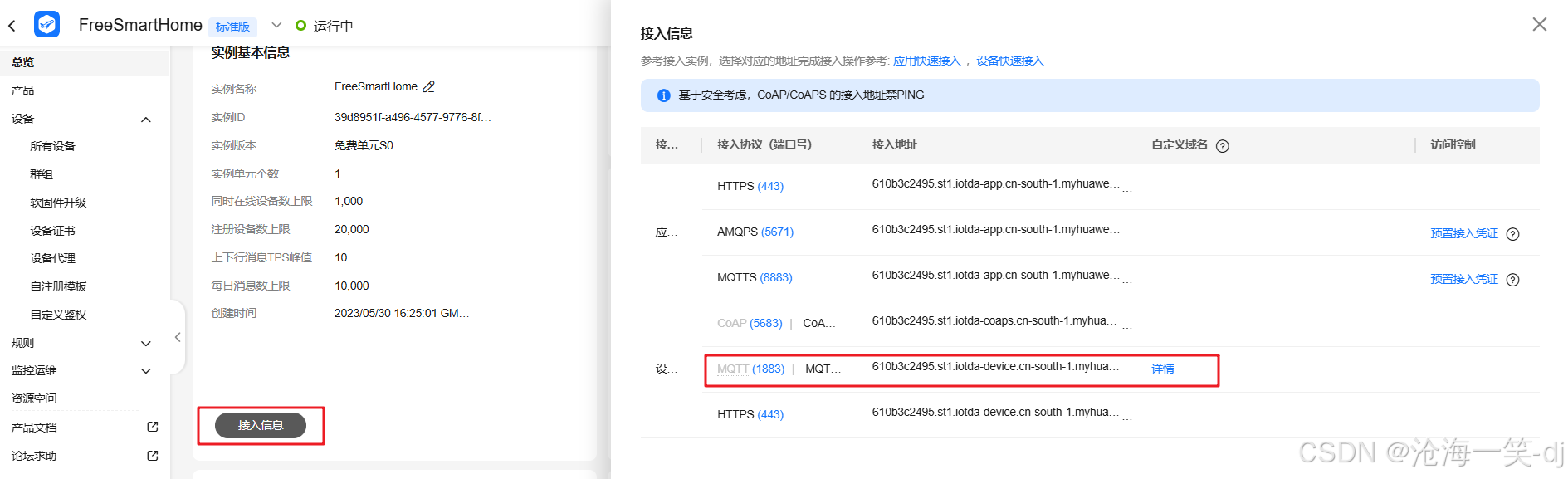The image size is (1568, 479).
Task: Click the 论坛求助 external link icon
Action: point(153,455)
